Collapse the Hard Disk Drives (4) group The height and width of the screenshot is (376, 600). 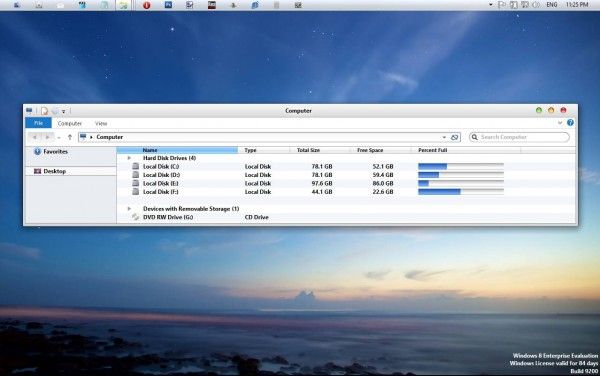[129, 158]
